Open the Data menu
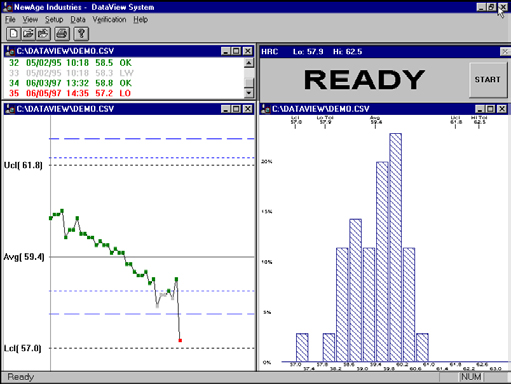 (x=78, y=20)
